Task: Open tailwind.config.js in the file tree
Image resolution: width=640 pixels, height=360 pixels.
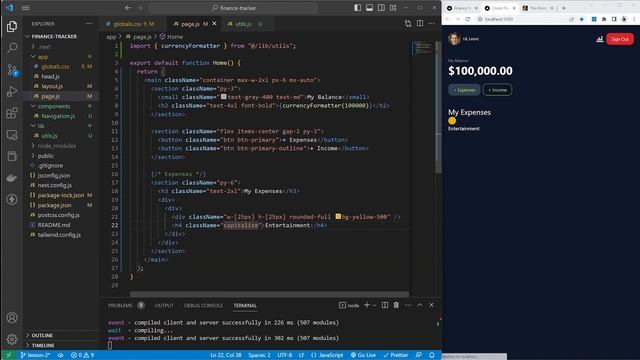Action: click(x=61, y=235)
